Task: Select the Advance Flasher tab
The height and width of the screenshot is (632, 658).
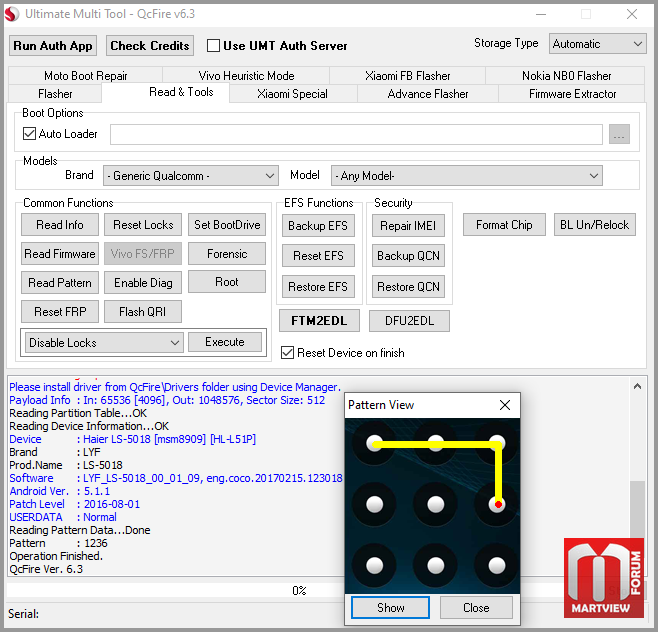Action: 428,94
